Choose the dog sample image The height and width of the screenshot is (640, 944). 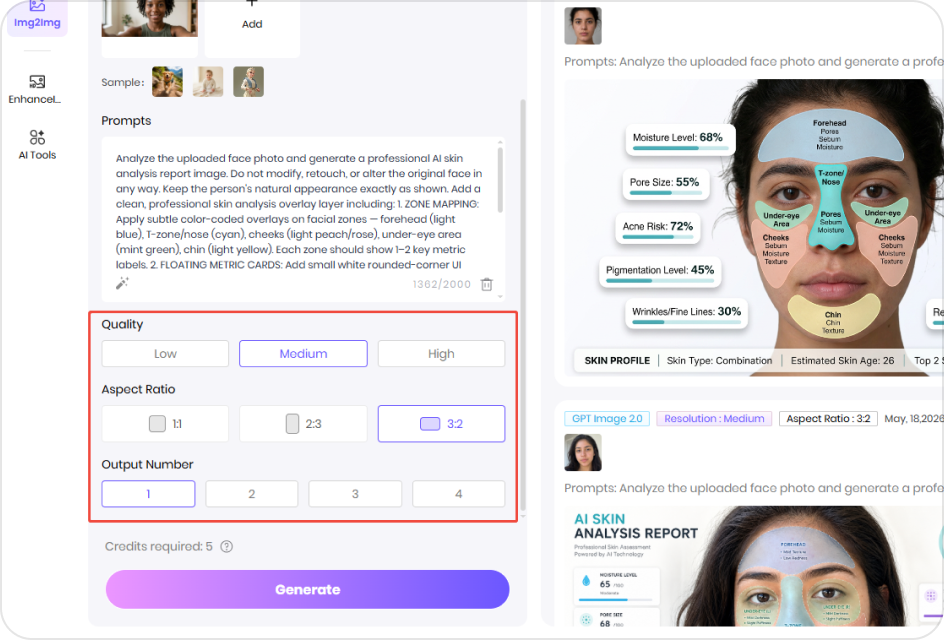pos(167,82)
